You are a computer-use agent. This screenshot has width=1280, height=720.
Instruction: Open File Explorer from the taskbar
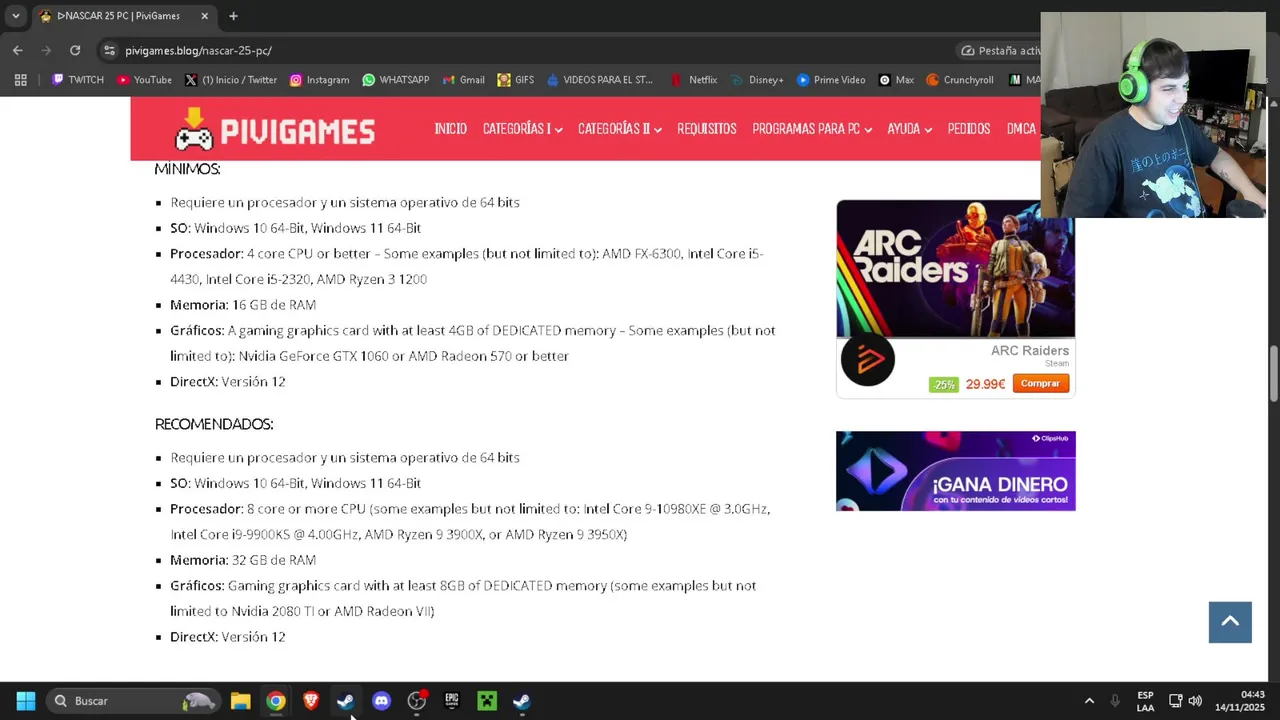[x=240, y=701]
